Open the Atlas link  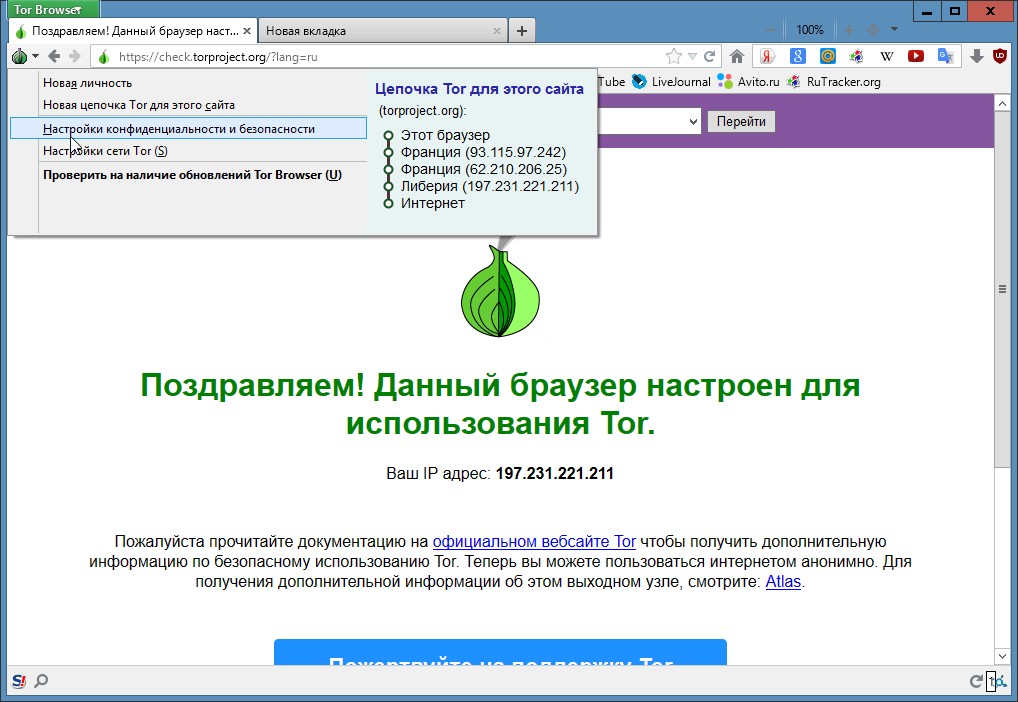click(x=783, y=581)
